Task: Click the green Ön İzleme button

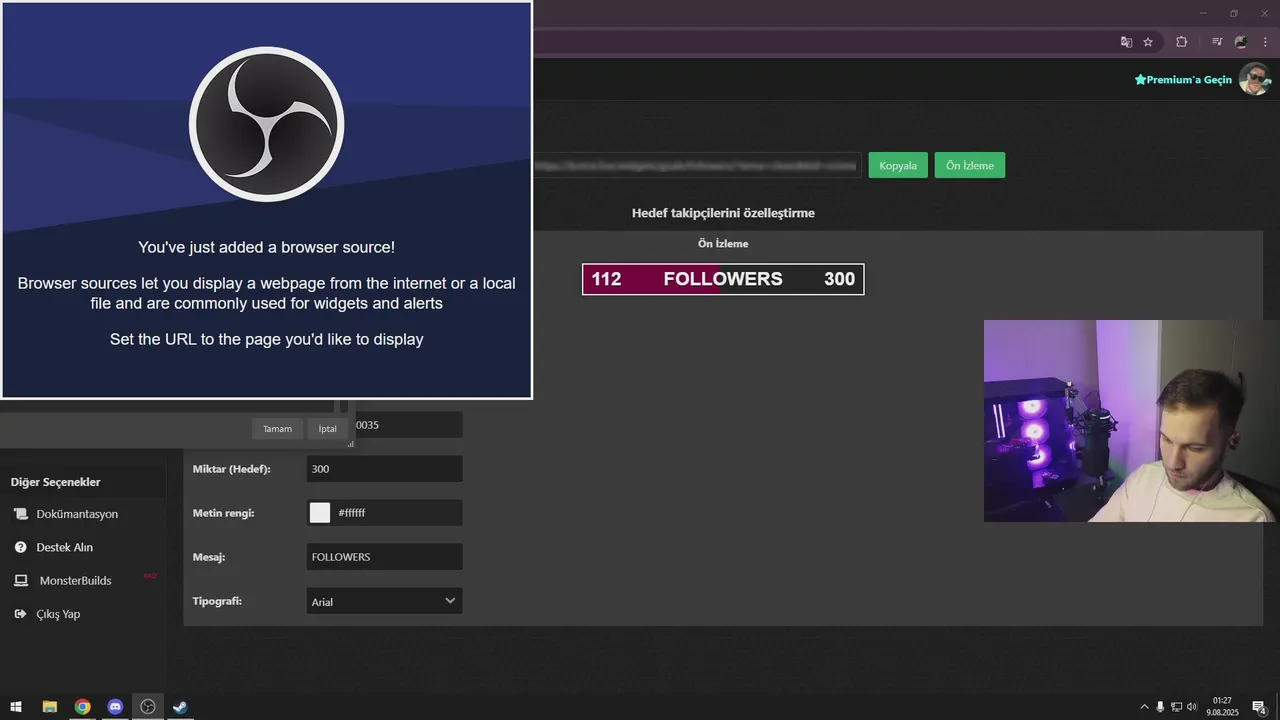Action: (970, 165)
